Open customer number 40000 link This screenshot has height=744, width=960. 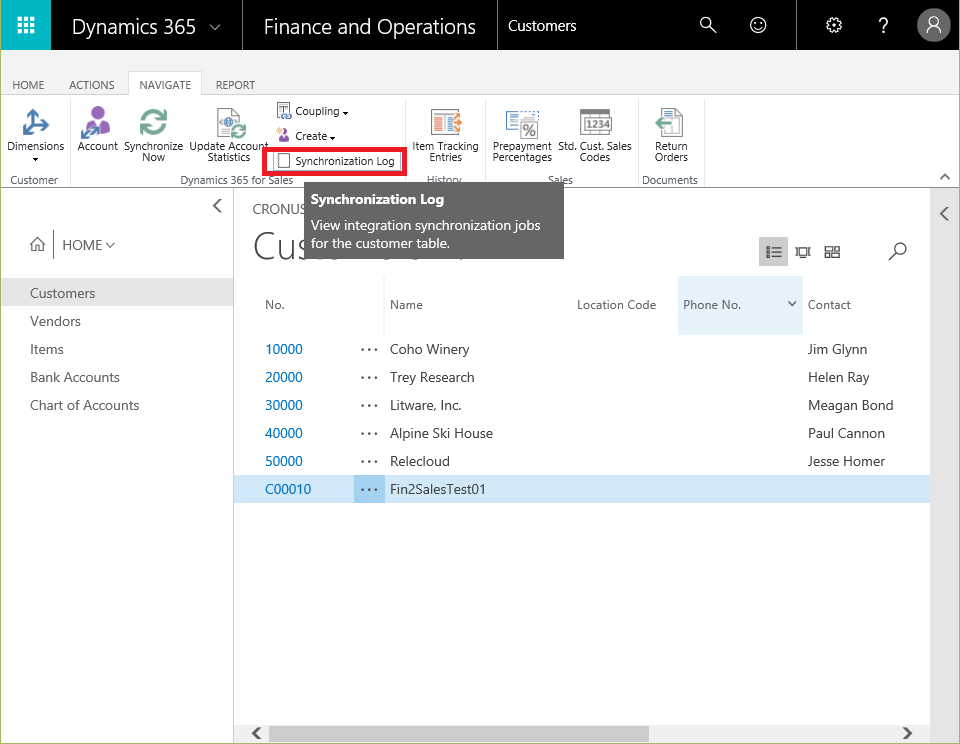(283, 434)
